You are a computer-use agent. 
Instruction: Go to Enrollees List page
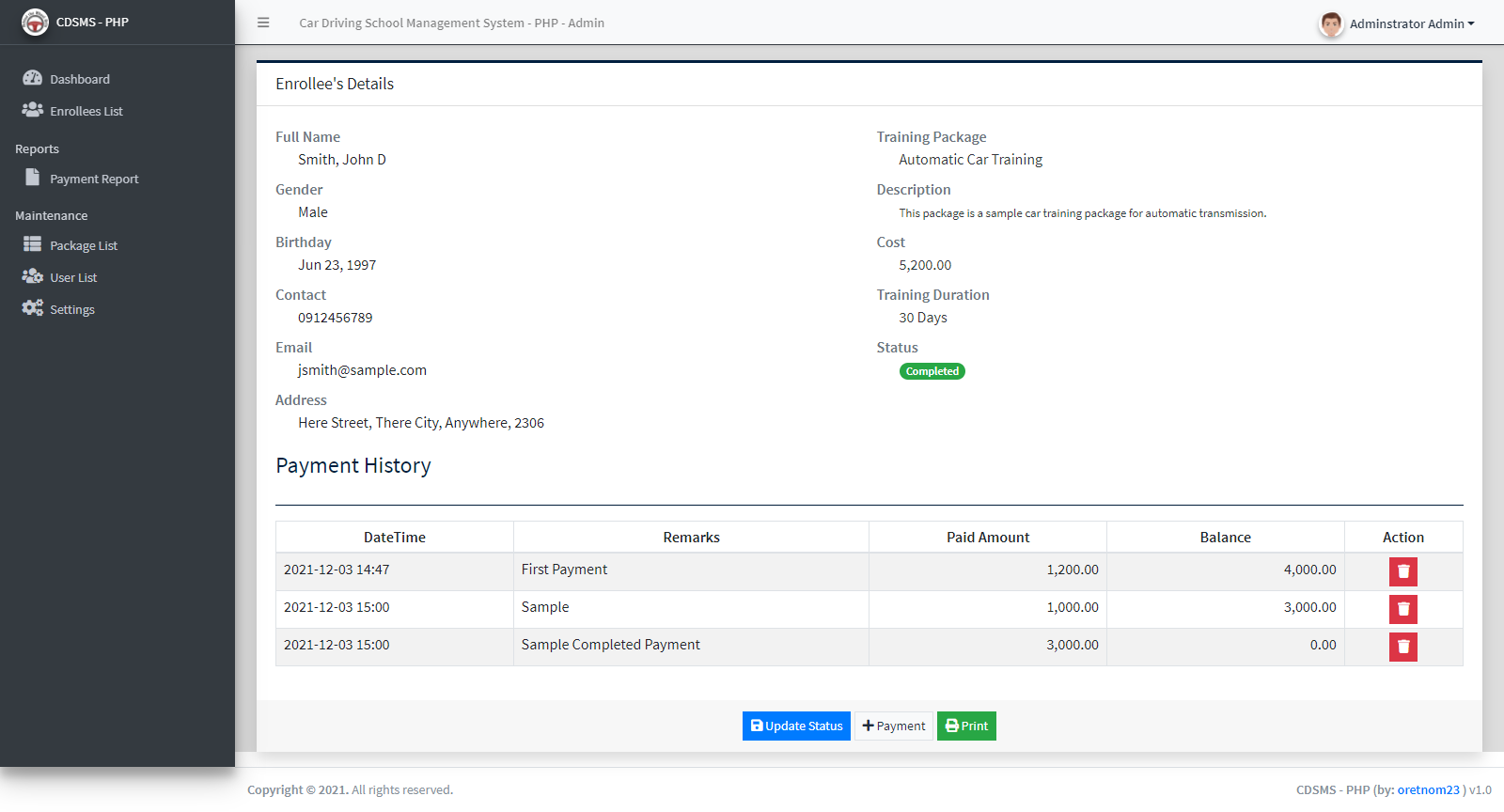117,111
